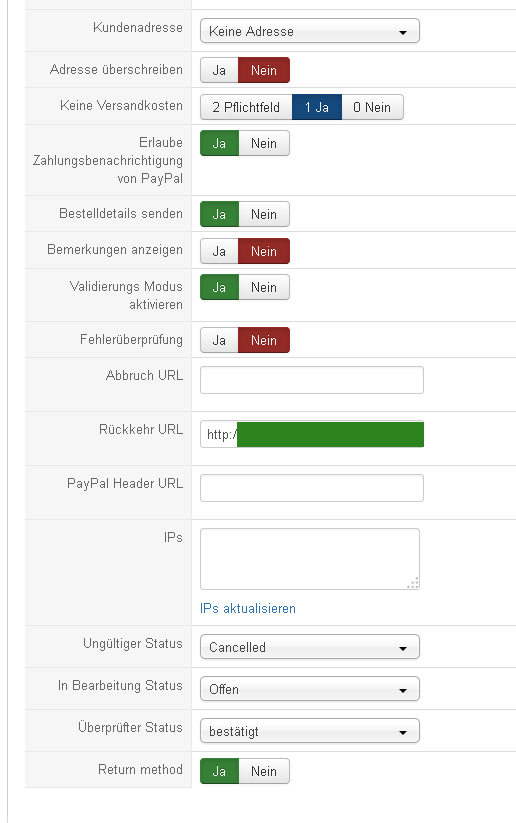Click inside the IPs text area
Image resolution: width=516 pixels, height=823 pixels.
pos(310,559)
